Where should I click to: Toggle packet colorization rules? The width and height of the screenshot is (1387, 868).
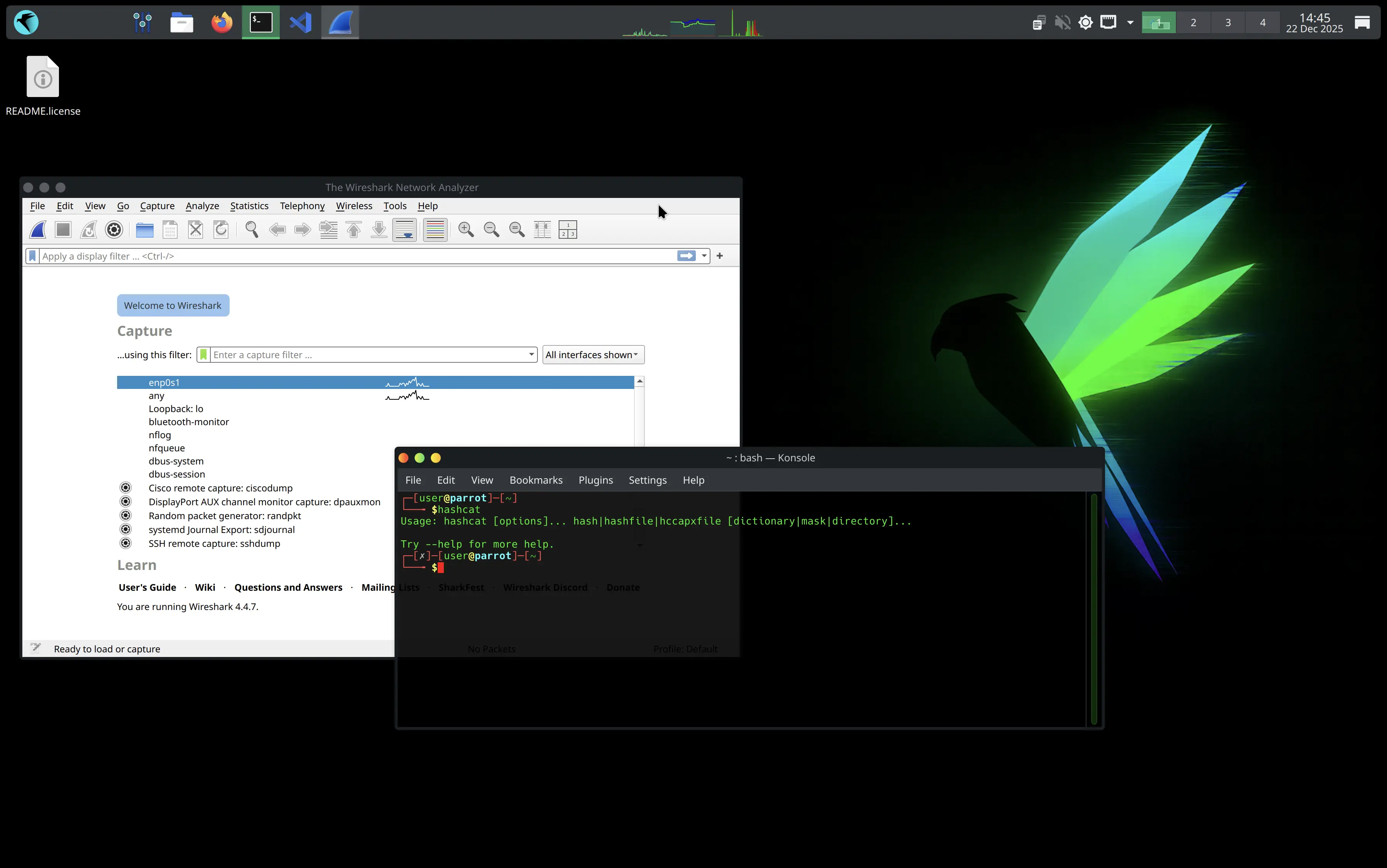point(435,230)
